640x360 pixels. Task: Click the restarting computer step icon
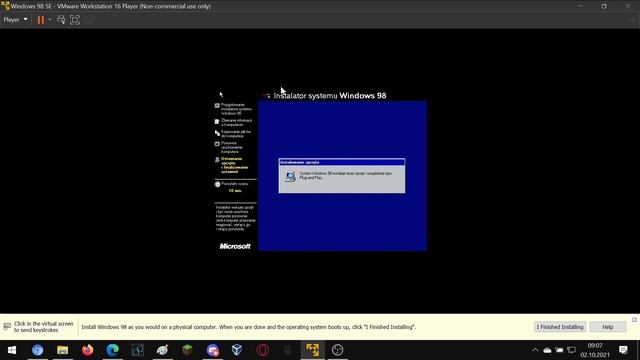coord(217,144)
